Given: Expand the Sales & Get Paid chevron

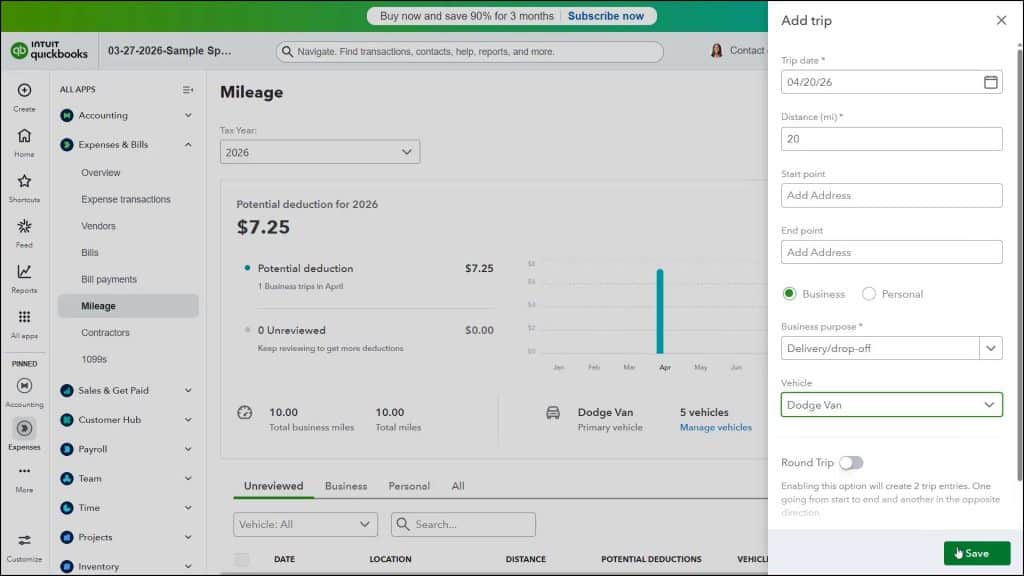Looking at the screenshot, I should click(x=188, y=391).
